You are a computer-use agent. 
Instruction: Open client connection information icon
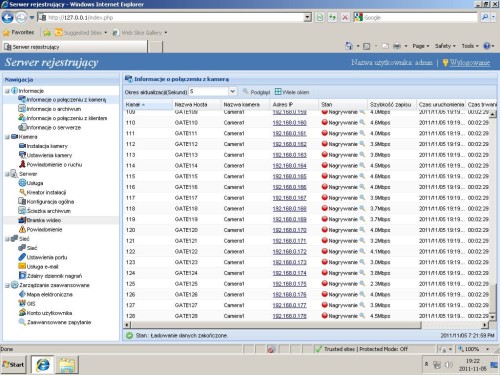22,118
